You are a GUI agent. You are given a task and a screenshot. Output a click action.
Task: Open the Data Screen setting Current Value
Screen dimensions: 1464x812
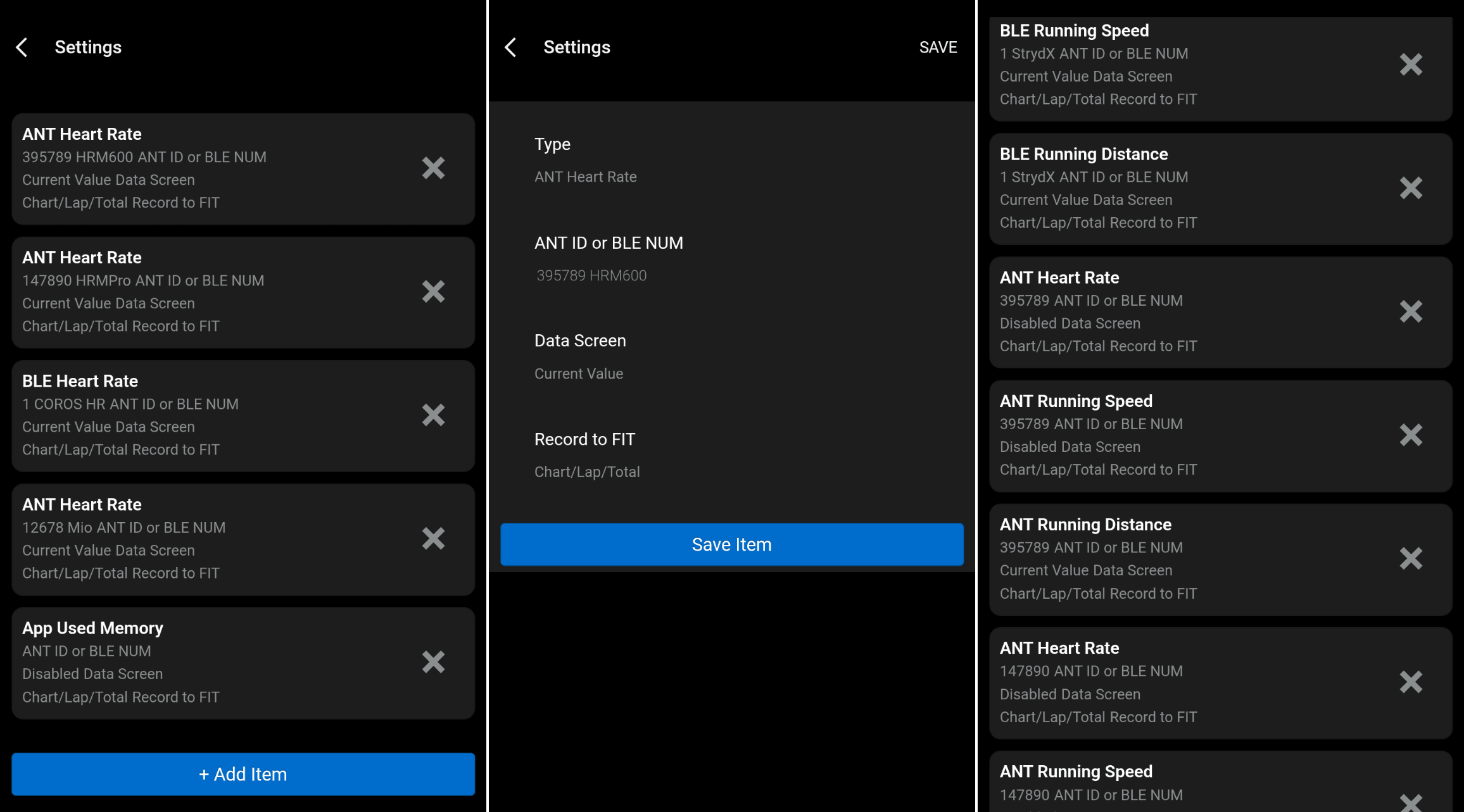(732, 357)
